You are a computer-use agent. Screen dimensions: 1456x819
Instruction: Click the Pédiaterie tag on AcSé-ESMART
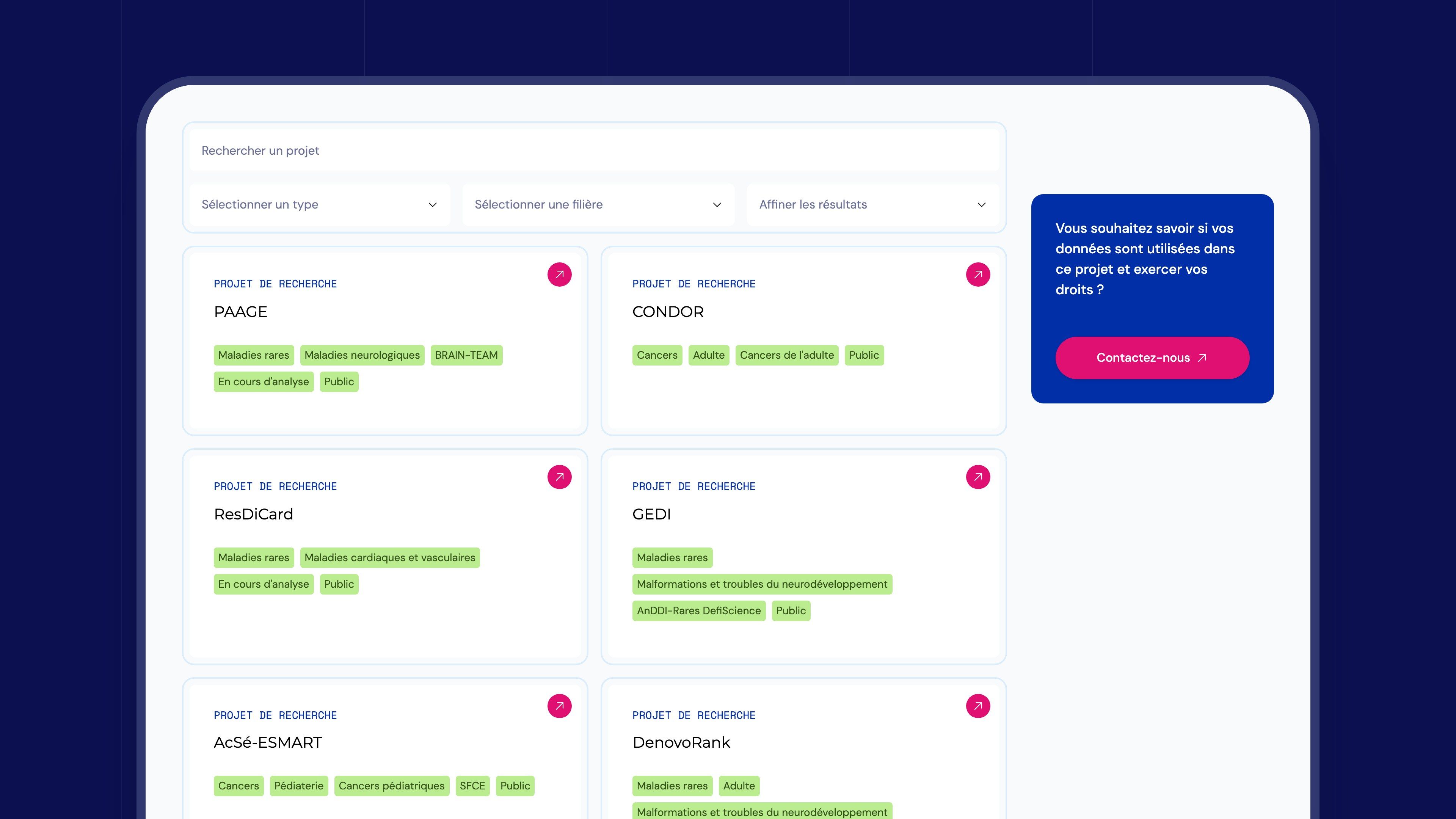point(298,786)
